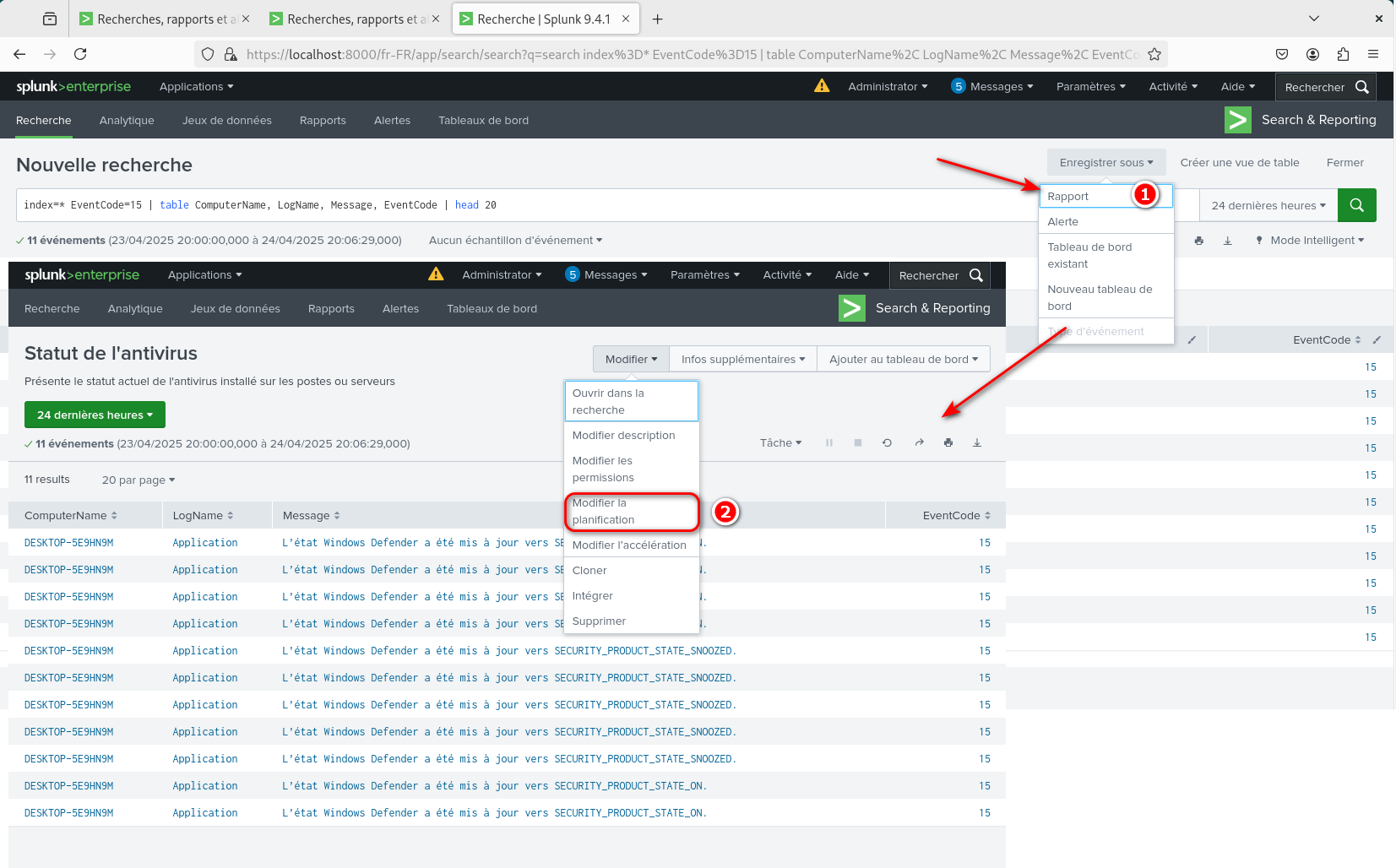Click the stop square icon next to Tâche in the report
The height and width of the screenshot is (868, 1396).
click(858, 442)
